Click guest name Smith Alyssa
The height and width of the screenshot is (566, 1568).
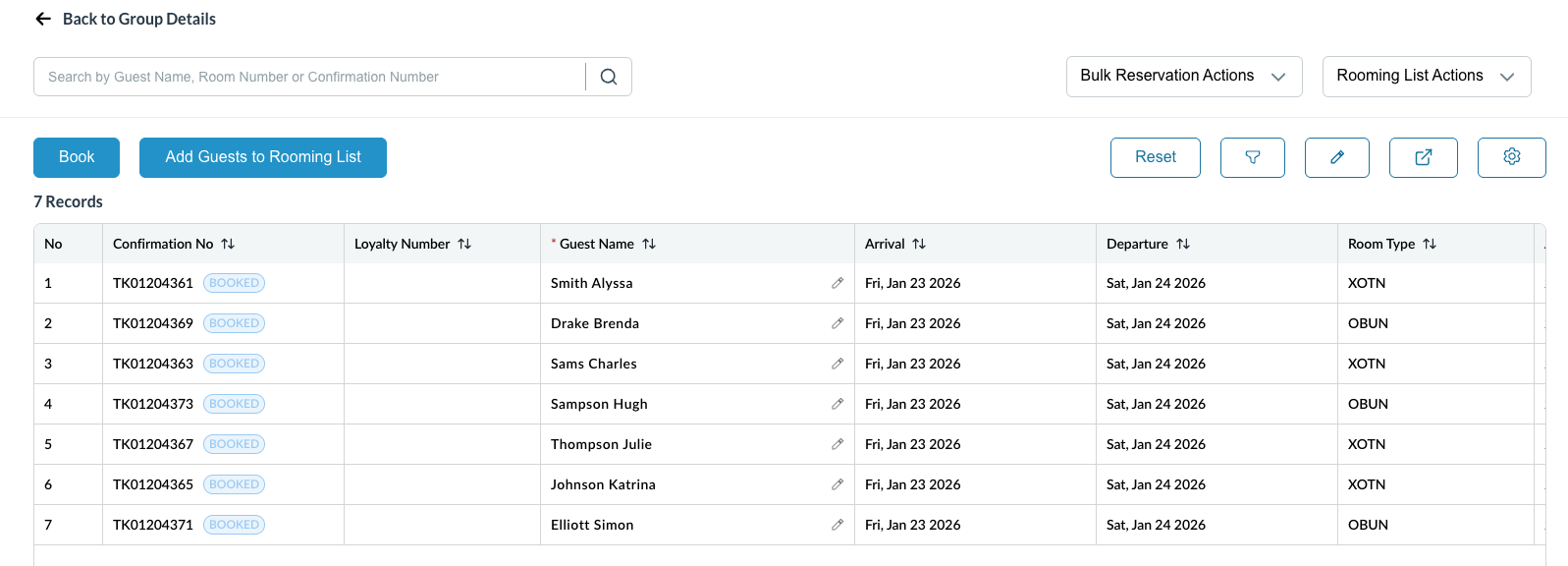click(x=592, y=283)
